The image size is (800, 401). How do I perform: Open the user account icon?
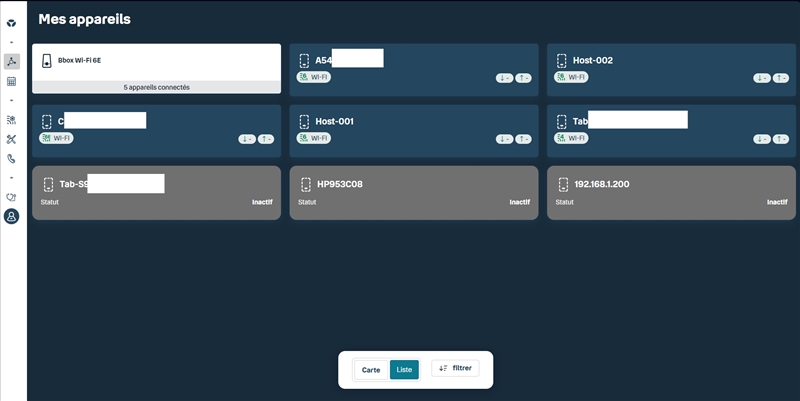(11, 216)
